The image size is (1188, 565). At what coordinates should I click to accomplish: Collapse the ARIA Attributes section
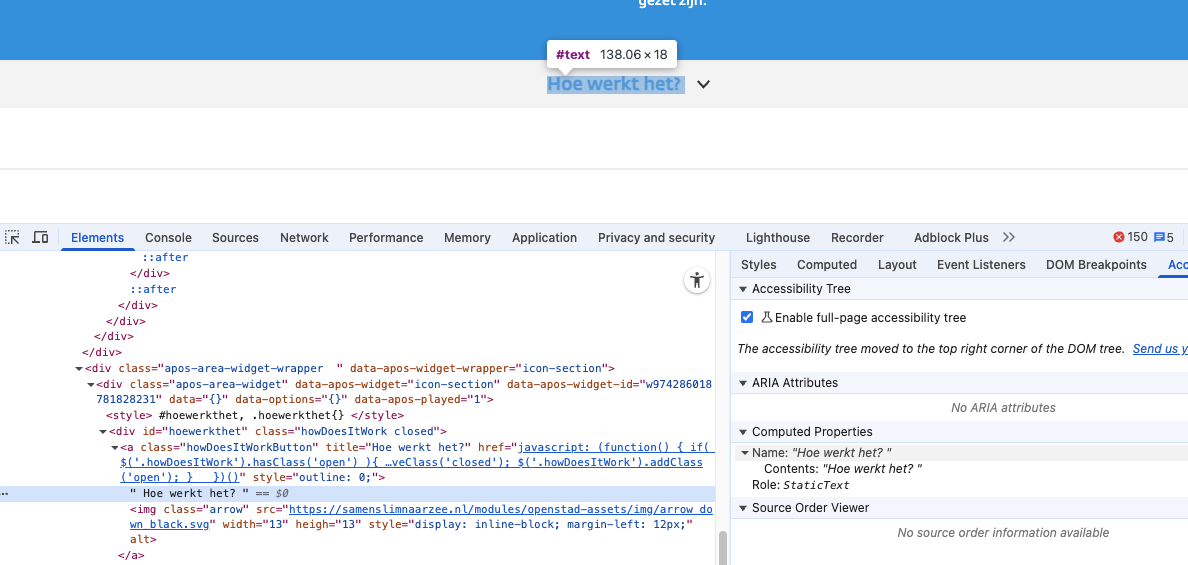[743, 383]
